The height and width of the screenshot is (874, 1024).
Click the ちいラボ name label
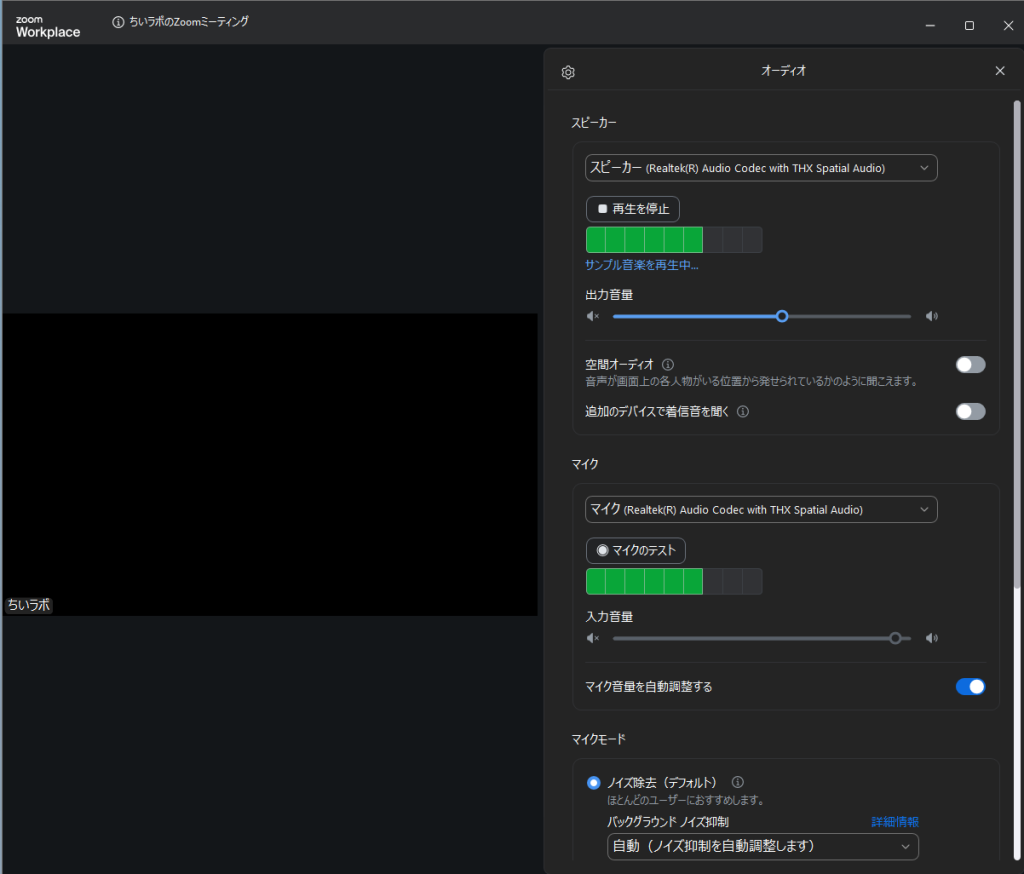click(x=29, y=605)
